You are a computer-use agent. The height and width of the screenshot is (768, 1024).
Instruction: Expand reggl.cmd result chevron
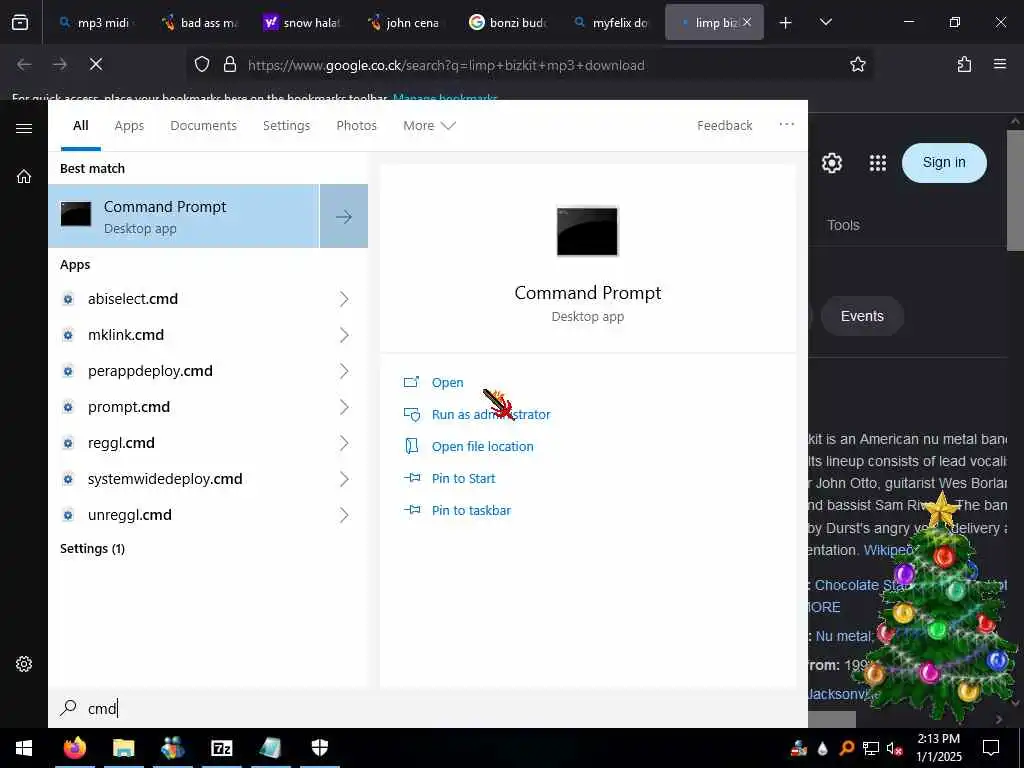pyautogui.click(x=344, y=443)
